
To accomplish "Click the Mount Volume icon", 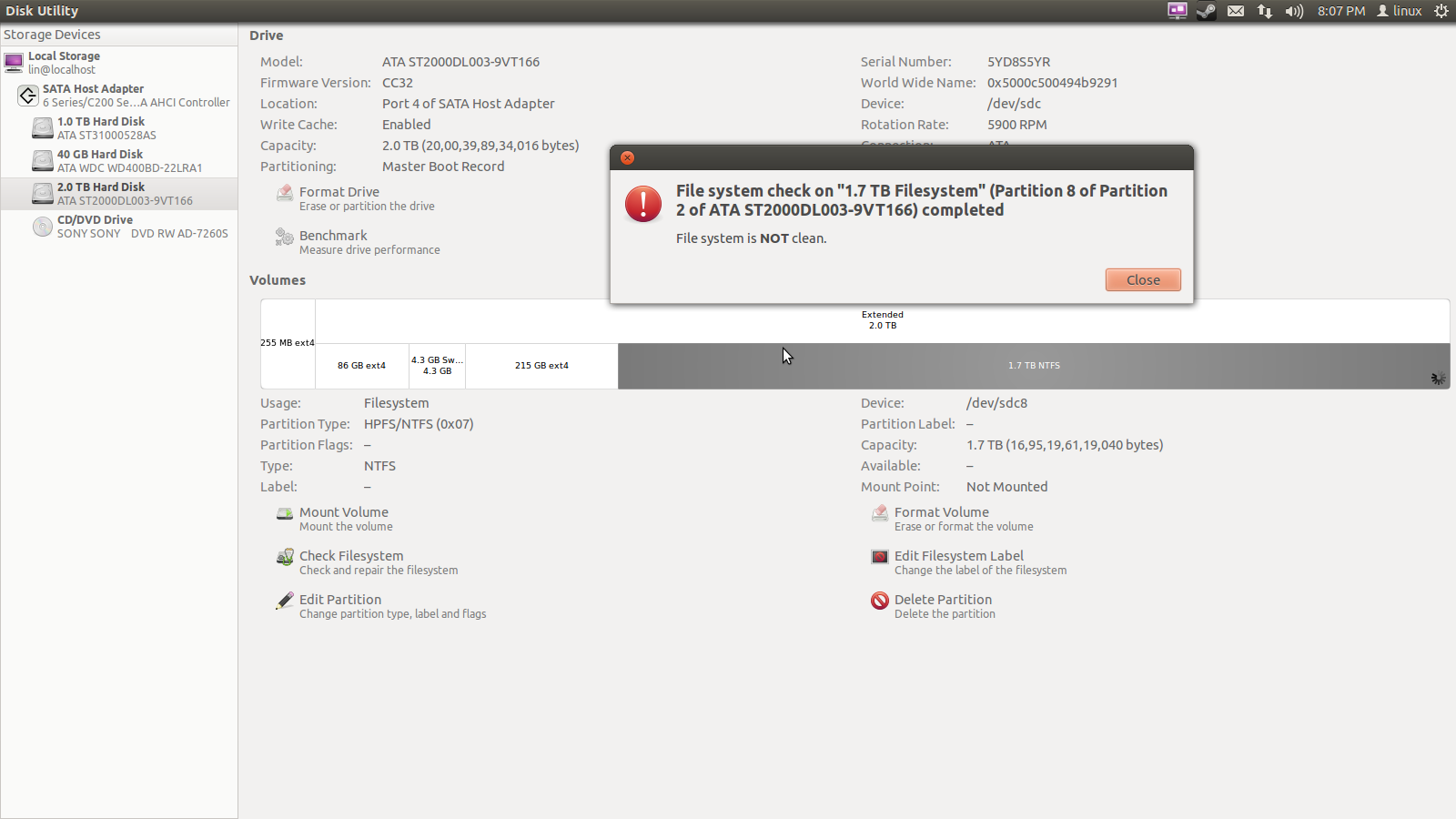I will pyautogui.click(x=285, y=513).
